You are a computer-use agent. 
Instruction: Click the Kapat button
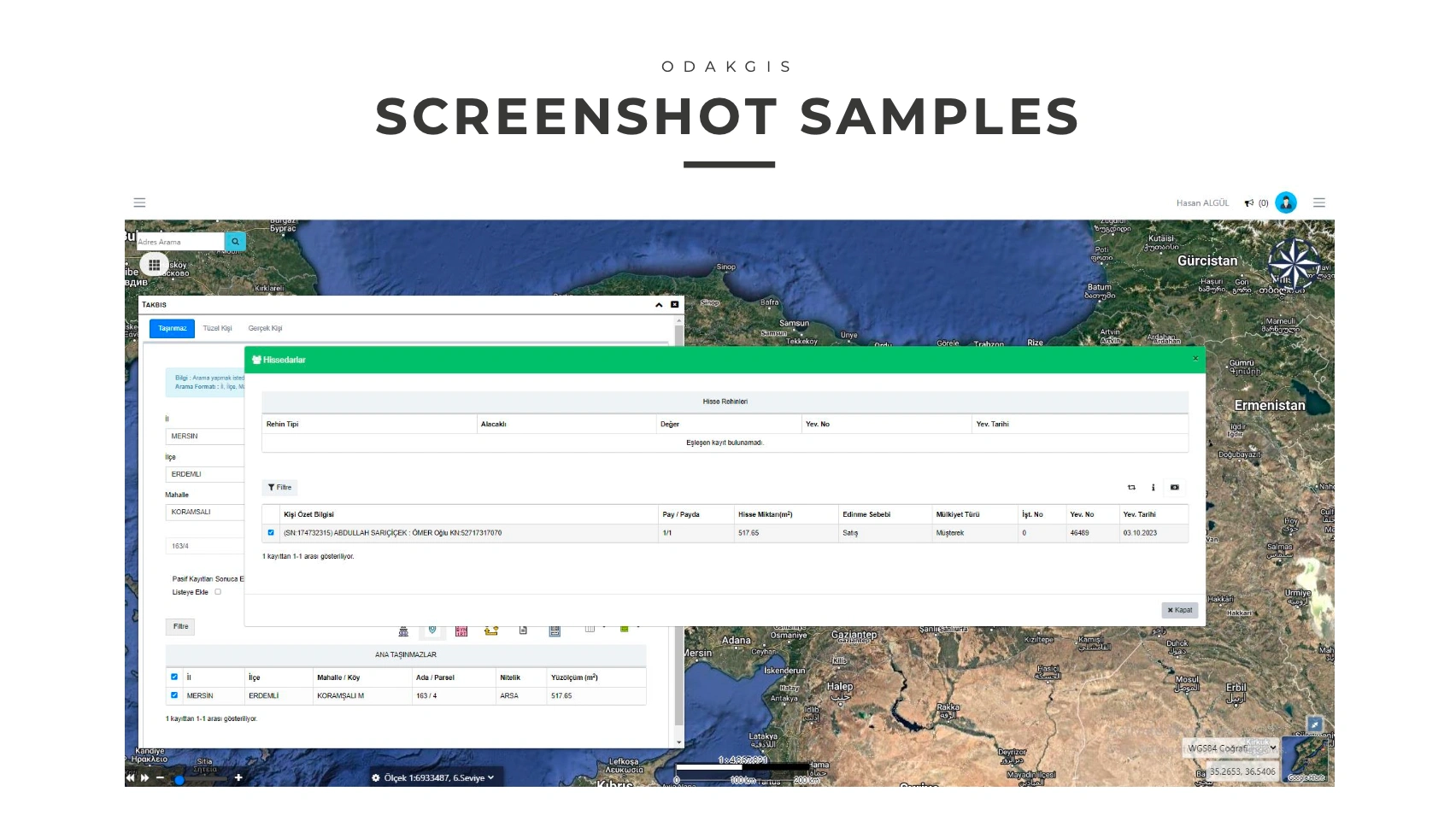click(x=1179, y=610)
